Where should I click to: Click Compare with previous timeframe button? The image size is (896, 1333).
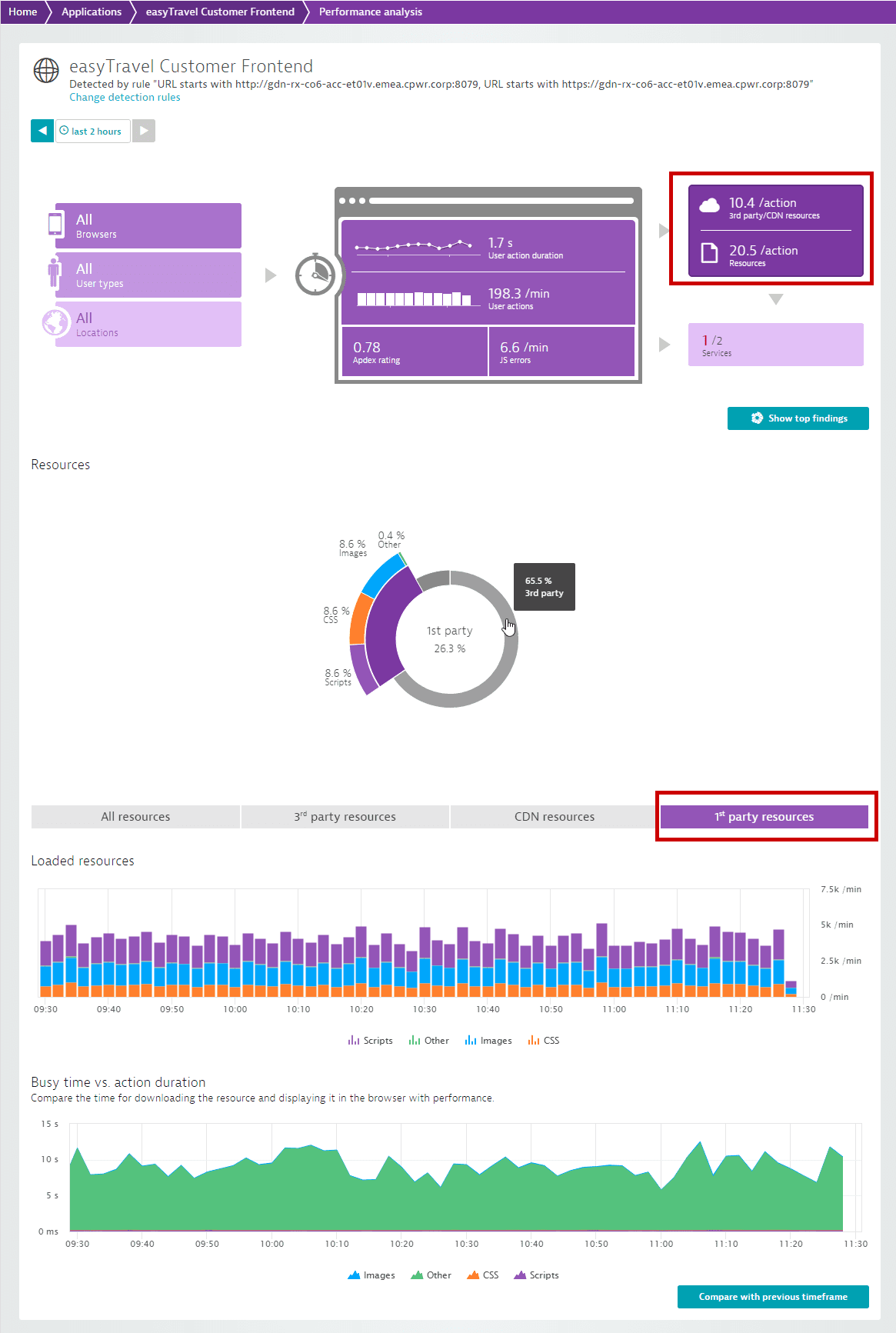(773, 1297)
